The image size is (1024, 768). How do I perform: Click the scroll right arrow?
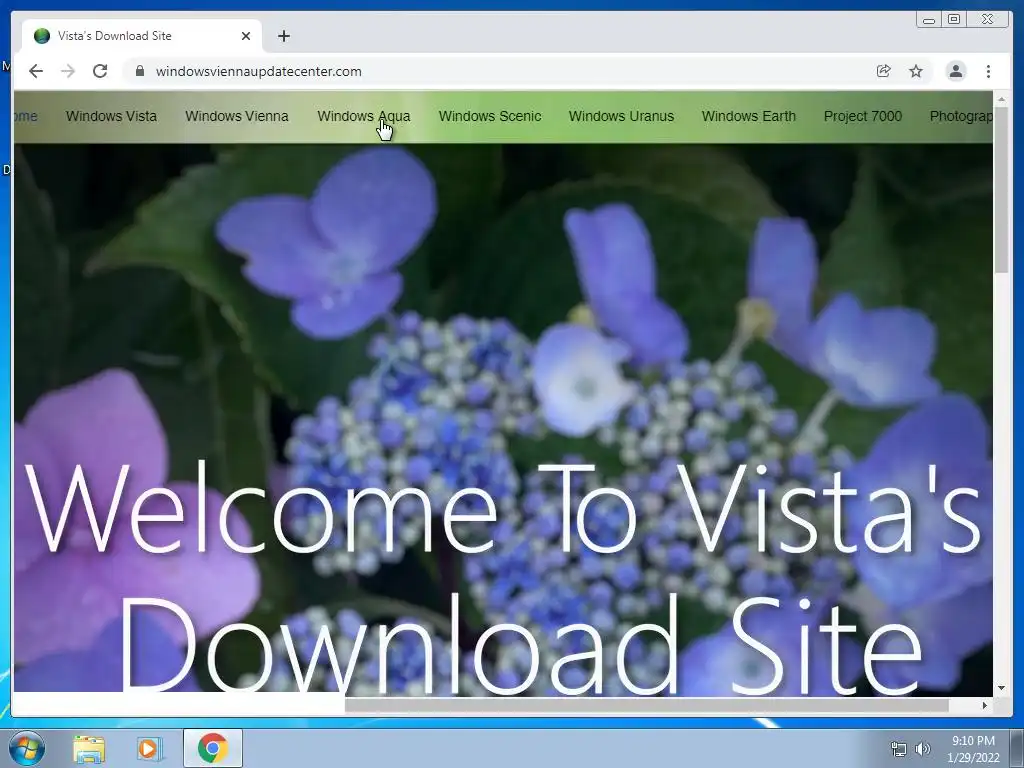pos(985,705)
